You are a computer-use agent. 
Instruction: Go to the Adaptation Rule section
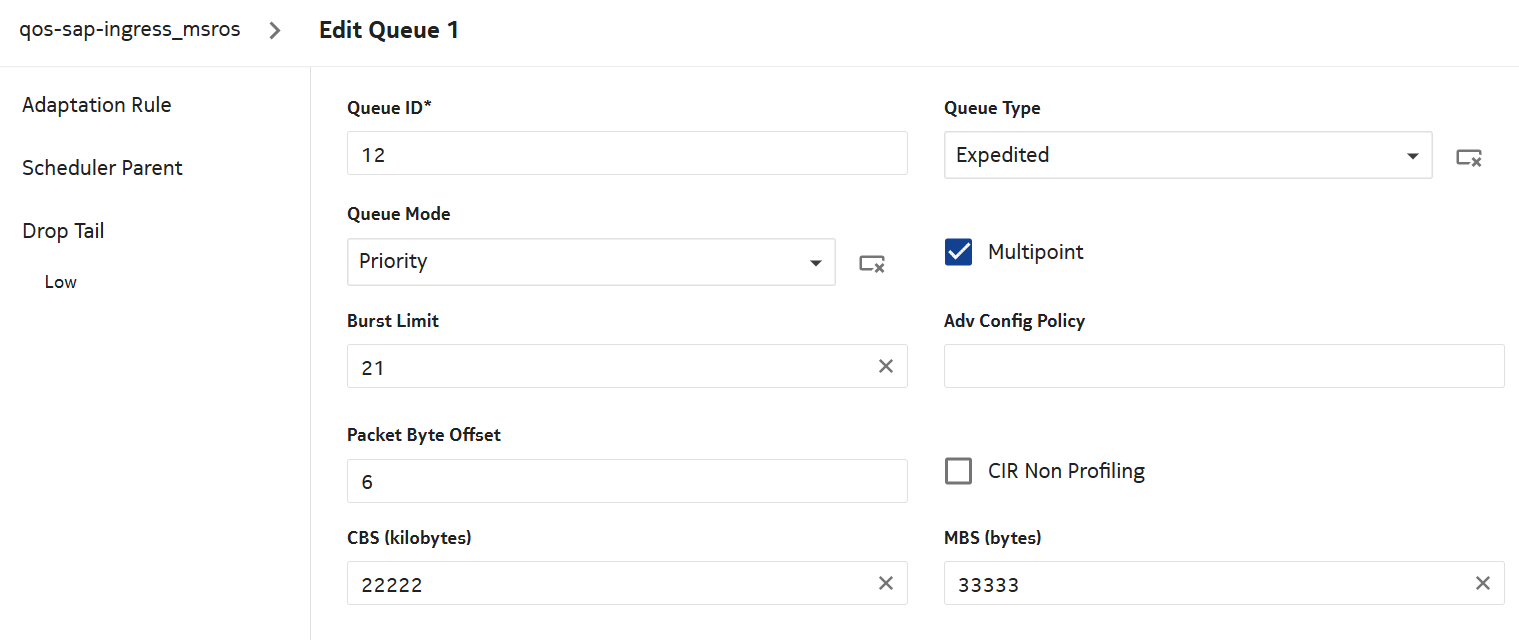pyautogui.click(x=97, y=105)
